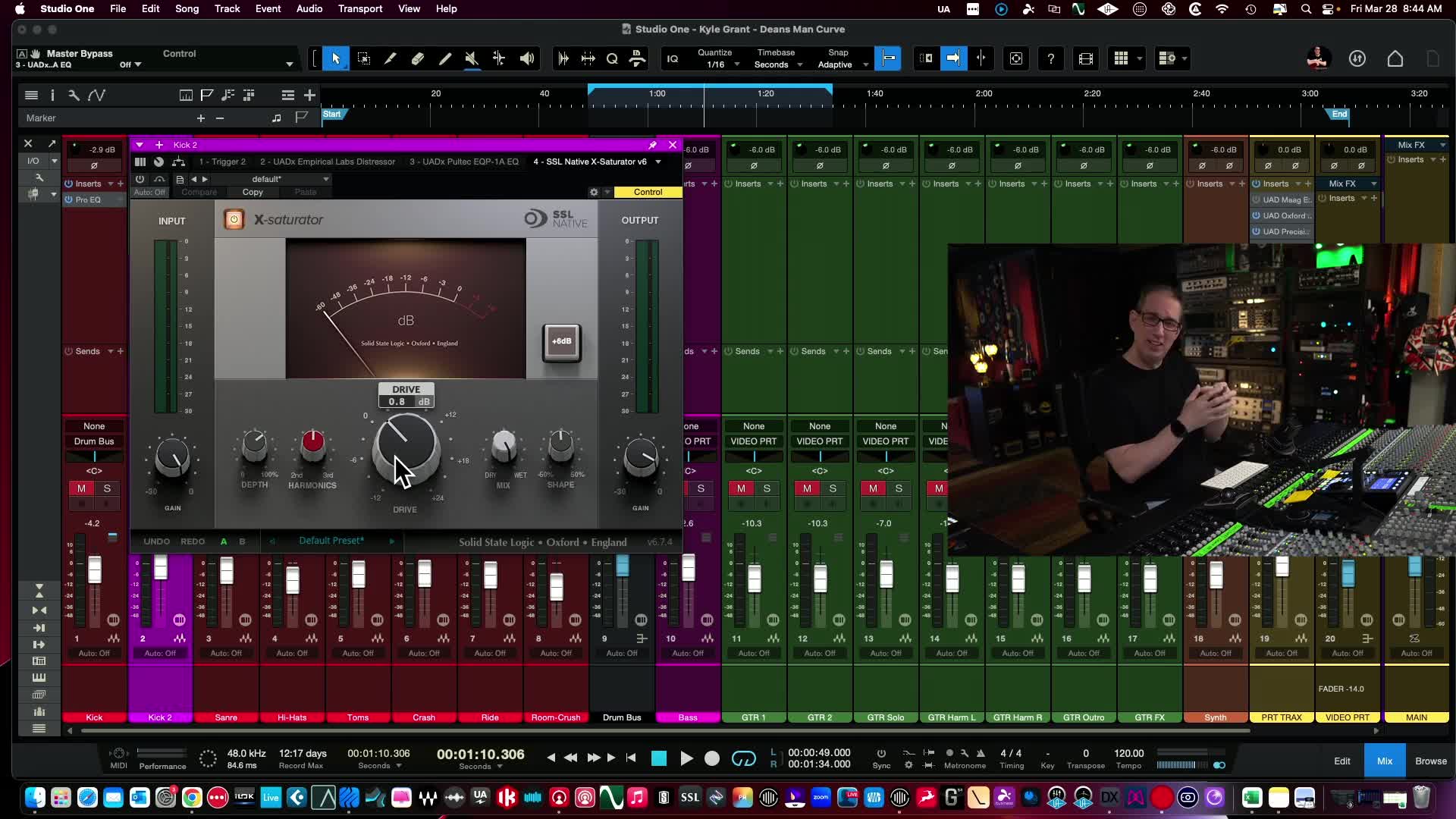Screen dimensions: 1456x819
Task: Toggle the Loop transport button
Action: pyautogui.click(x=743, y=758)
